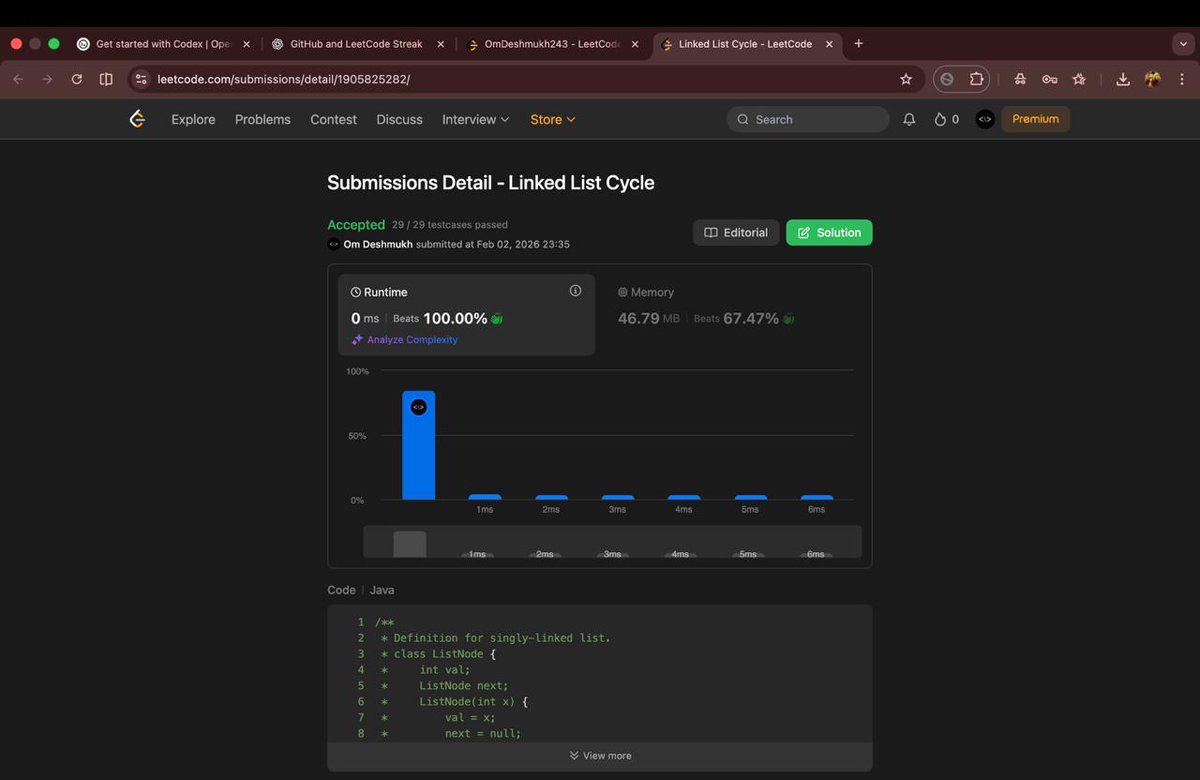This screenshot has width=1200, height=780.
Task: Open the browser downloads icon
Action: tap(1123, 79)
